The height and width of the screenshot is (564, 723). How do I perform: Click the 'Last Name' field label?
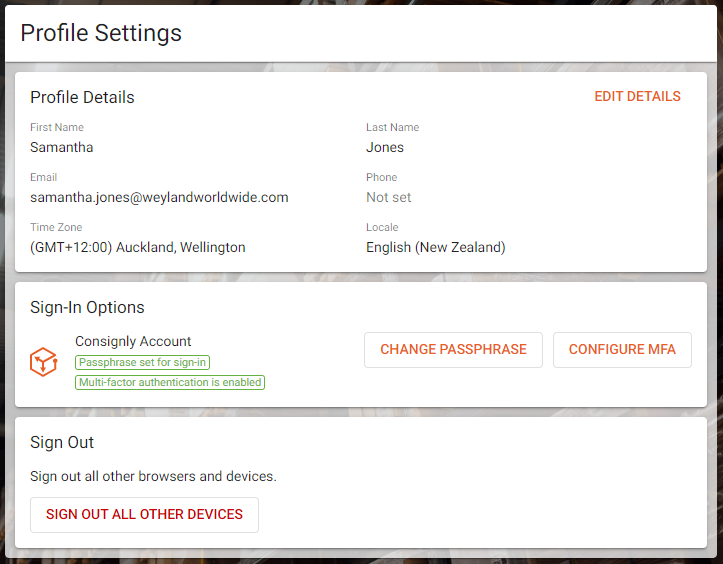click(x=392, y=128)
